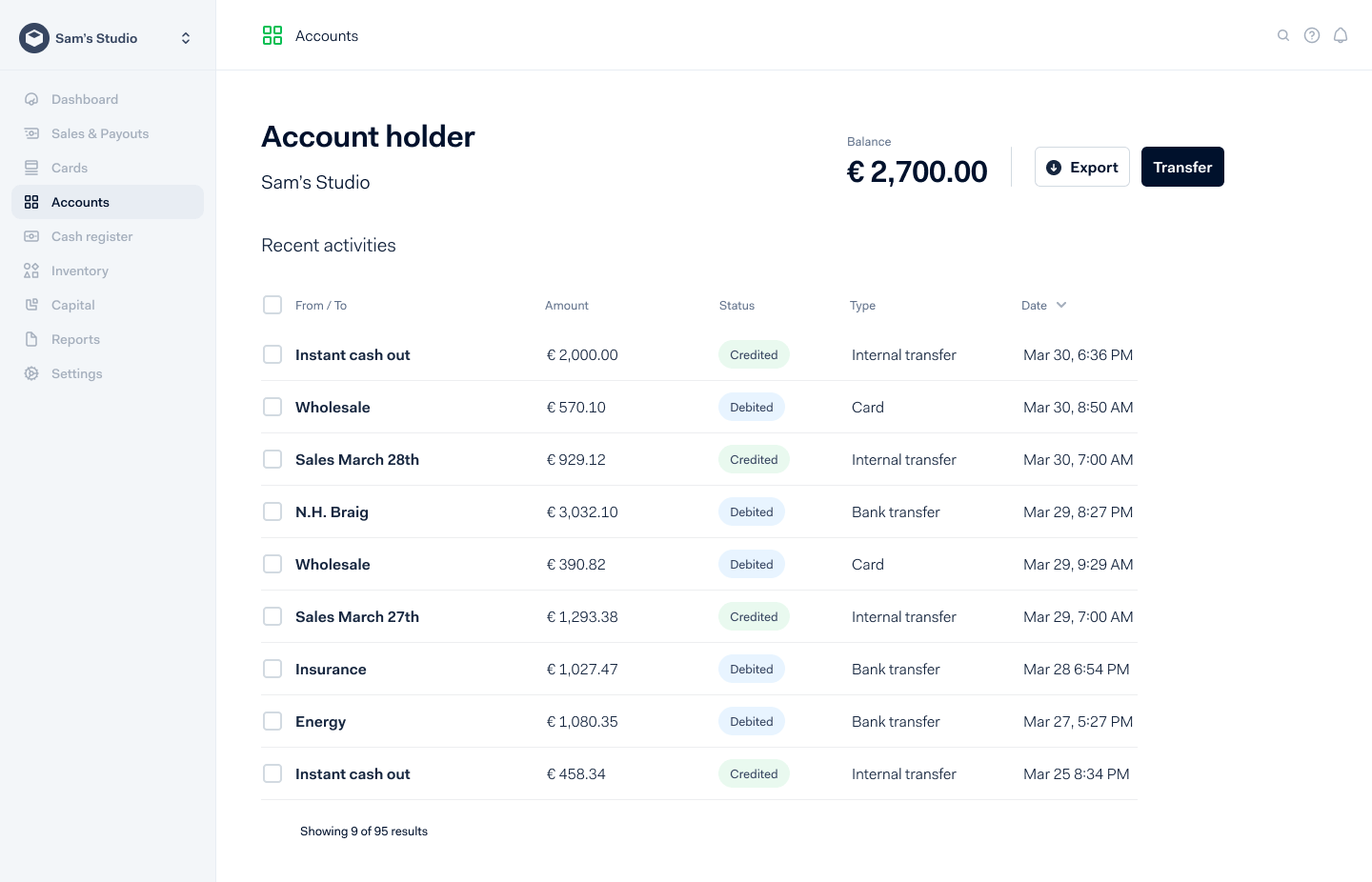The width and height of the screenshot is (1372, 882).
Task: Open the Energy transaction row
Action: coord(320,722)
